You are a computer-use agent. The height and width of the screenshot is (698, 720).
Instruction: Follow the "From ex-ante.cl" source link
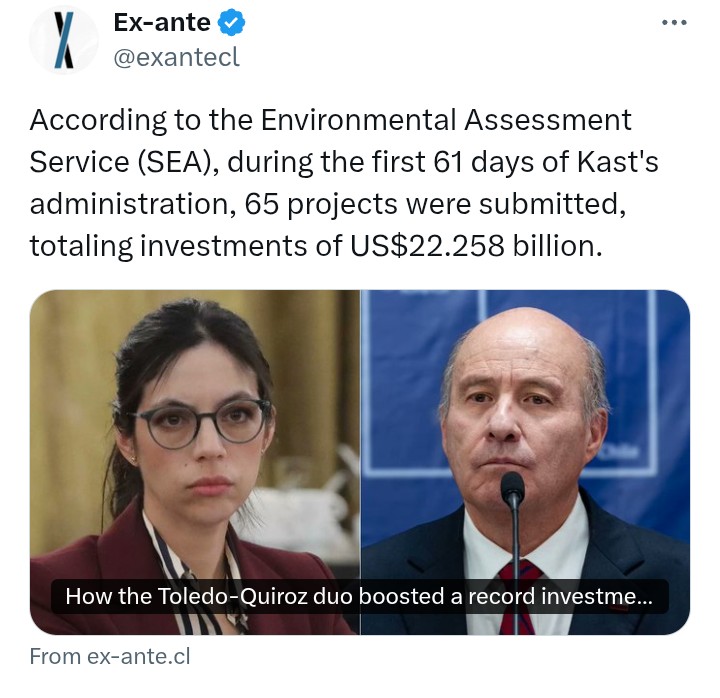click(110, 656)
